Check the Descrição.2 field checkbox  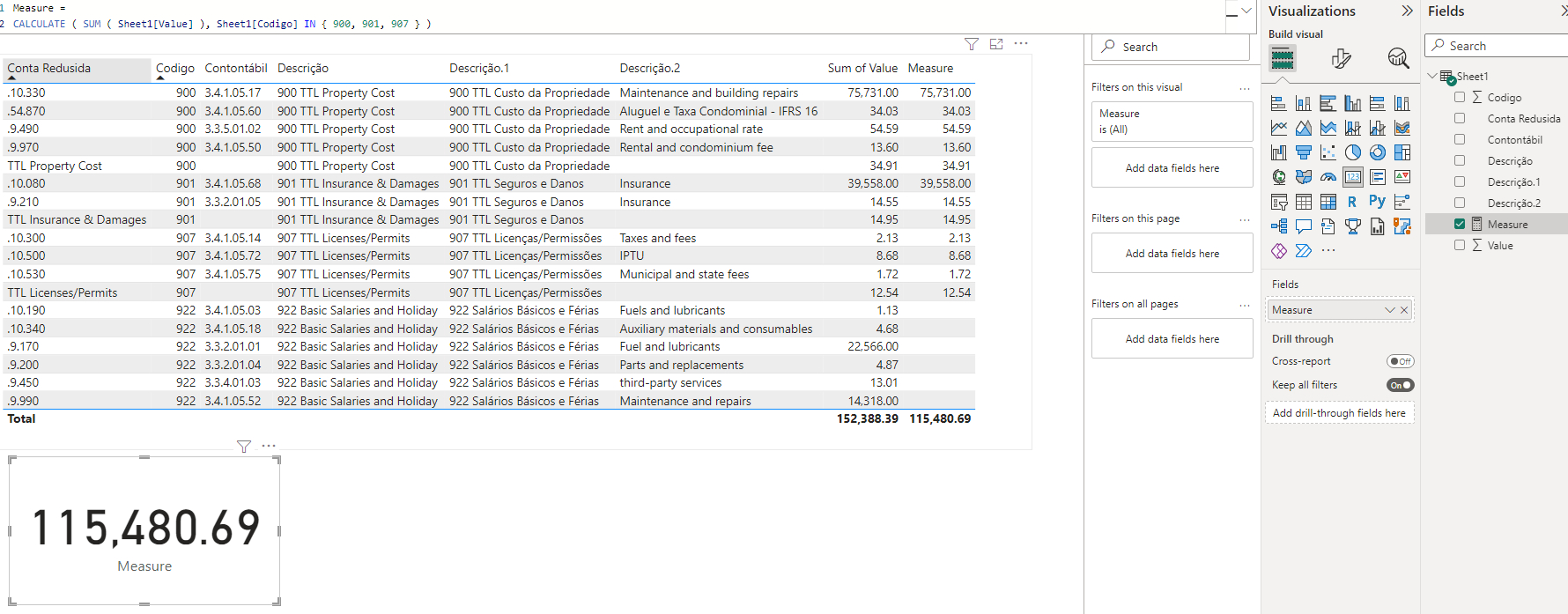click(x=1460, y=203)
